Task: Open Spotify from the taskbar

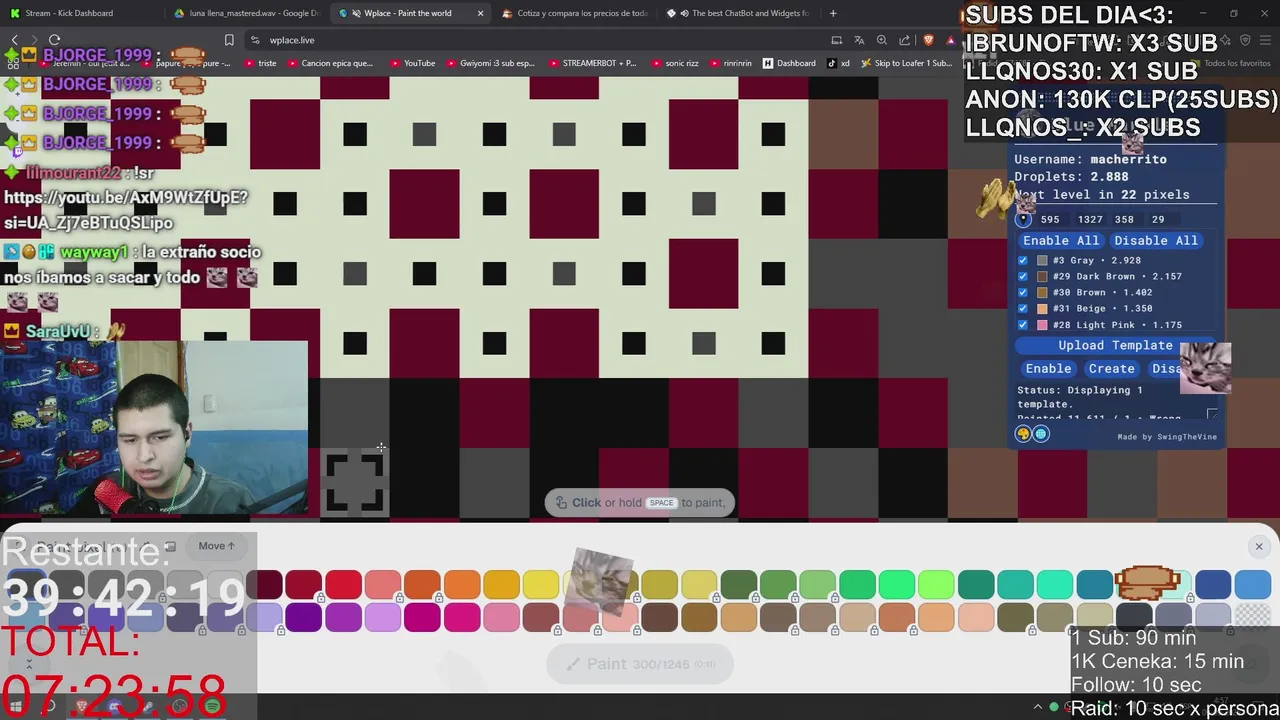Action: tap(212, 707)
